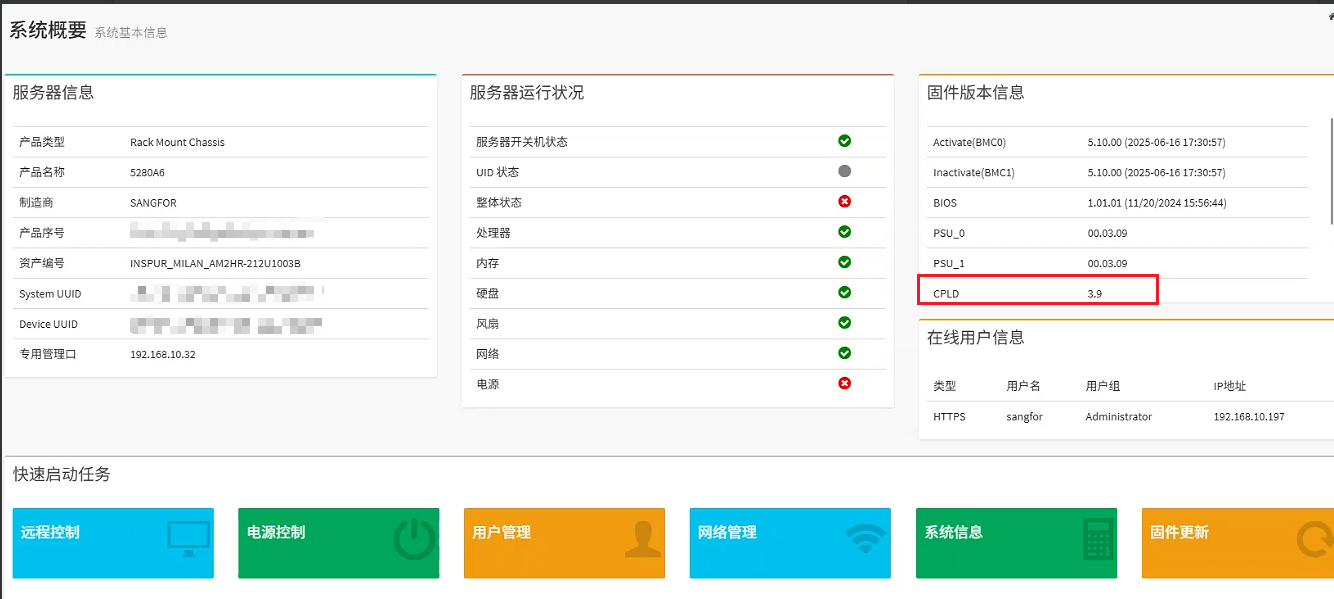Click the power icon on 电源控制 tile

[x=414, y=540]
